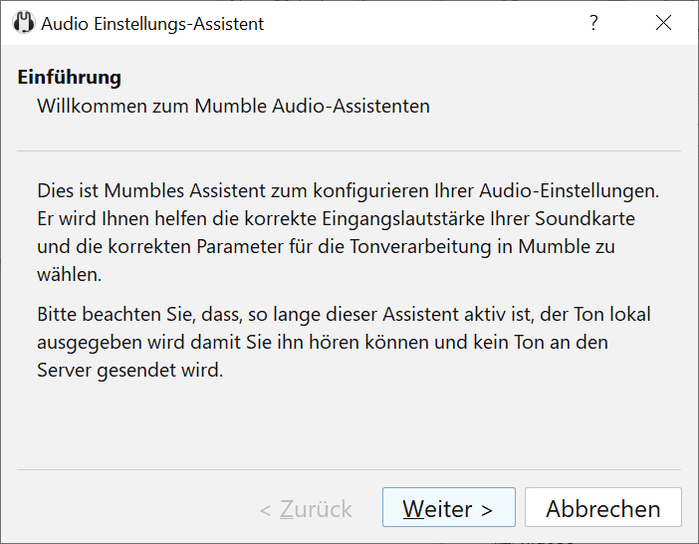Viewport: 699px width, 544px height.
Task: Close the Audio Einstellungs-Assistent window
Action: (663, 23)
